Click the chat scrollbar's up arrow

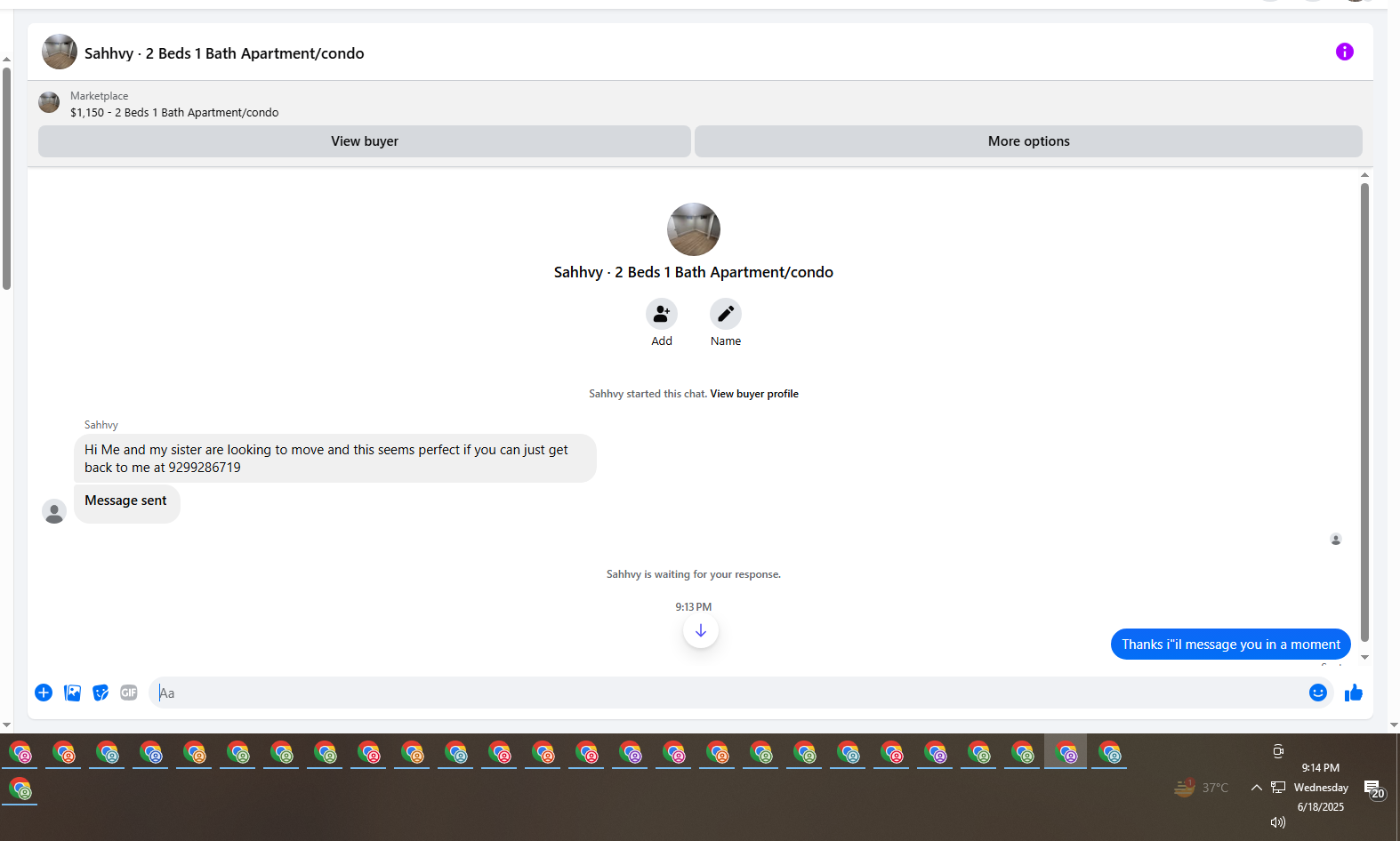1364,175
